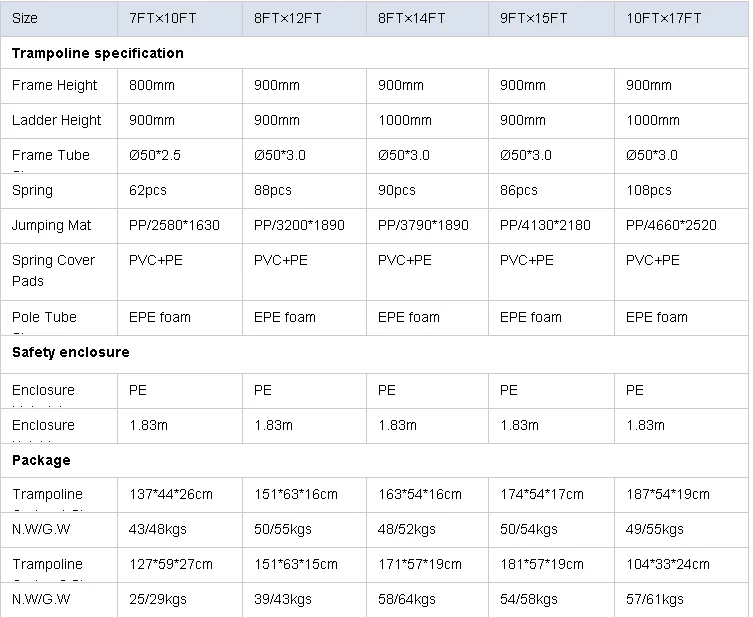This screenshot has width=753, height=617.
Task: Click the Package section heading
Action: pyautogui.click(x=42, y=461)
